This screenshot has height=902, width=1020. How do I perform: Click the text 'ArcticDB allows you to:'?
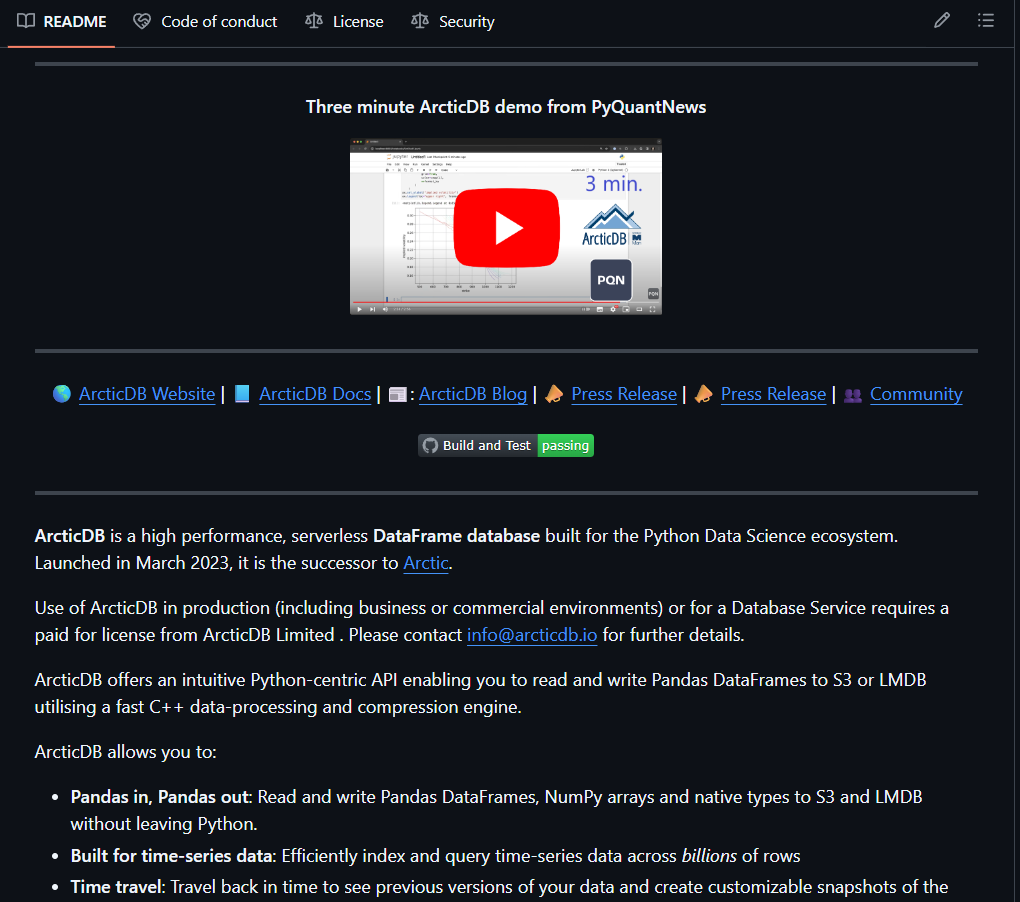[x=126, y=752]
